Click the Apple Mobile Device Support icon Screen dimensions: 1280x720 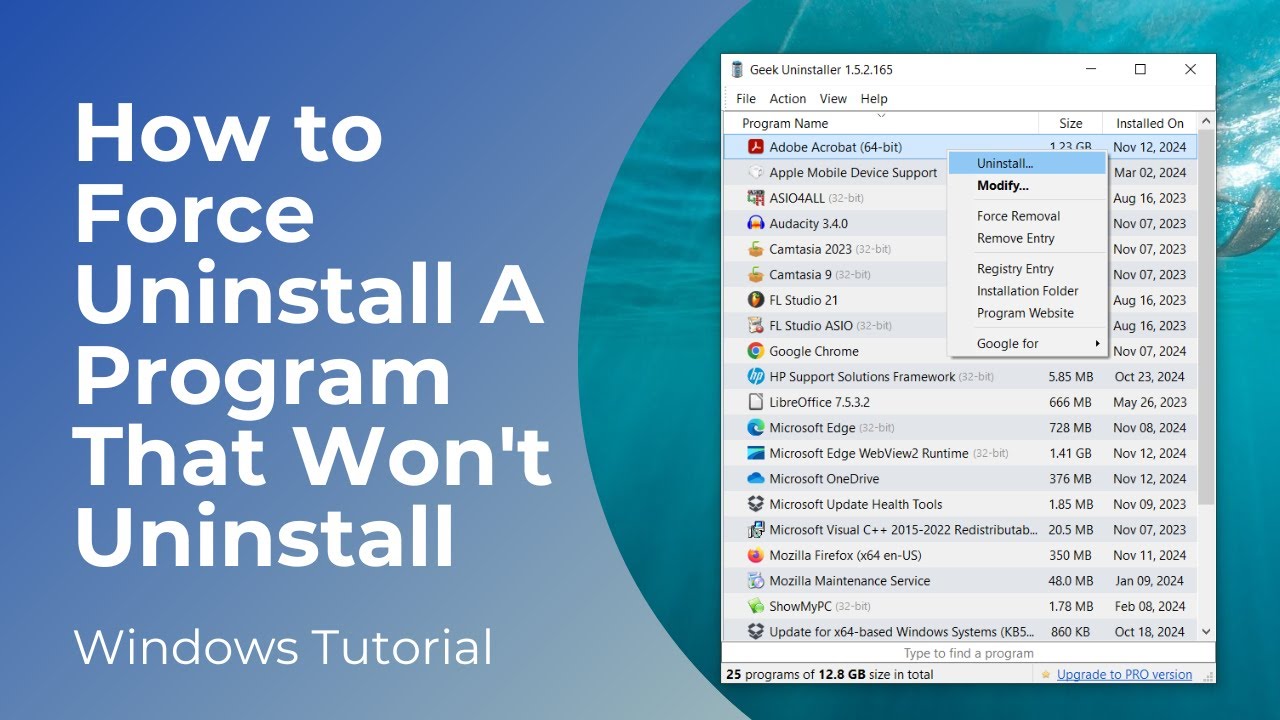pos(756,173)
